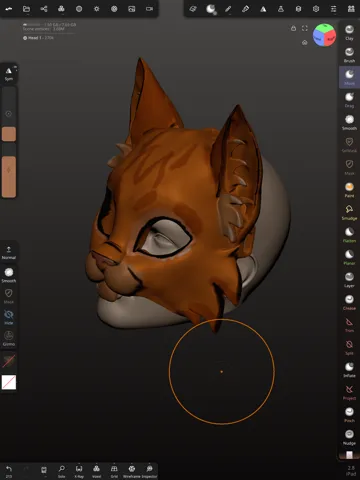Click the colored view orientation cube
This screenshot has width=360, height=480.
click(324, 35)
